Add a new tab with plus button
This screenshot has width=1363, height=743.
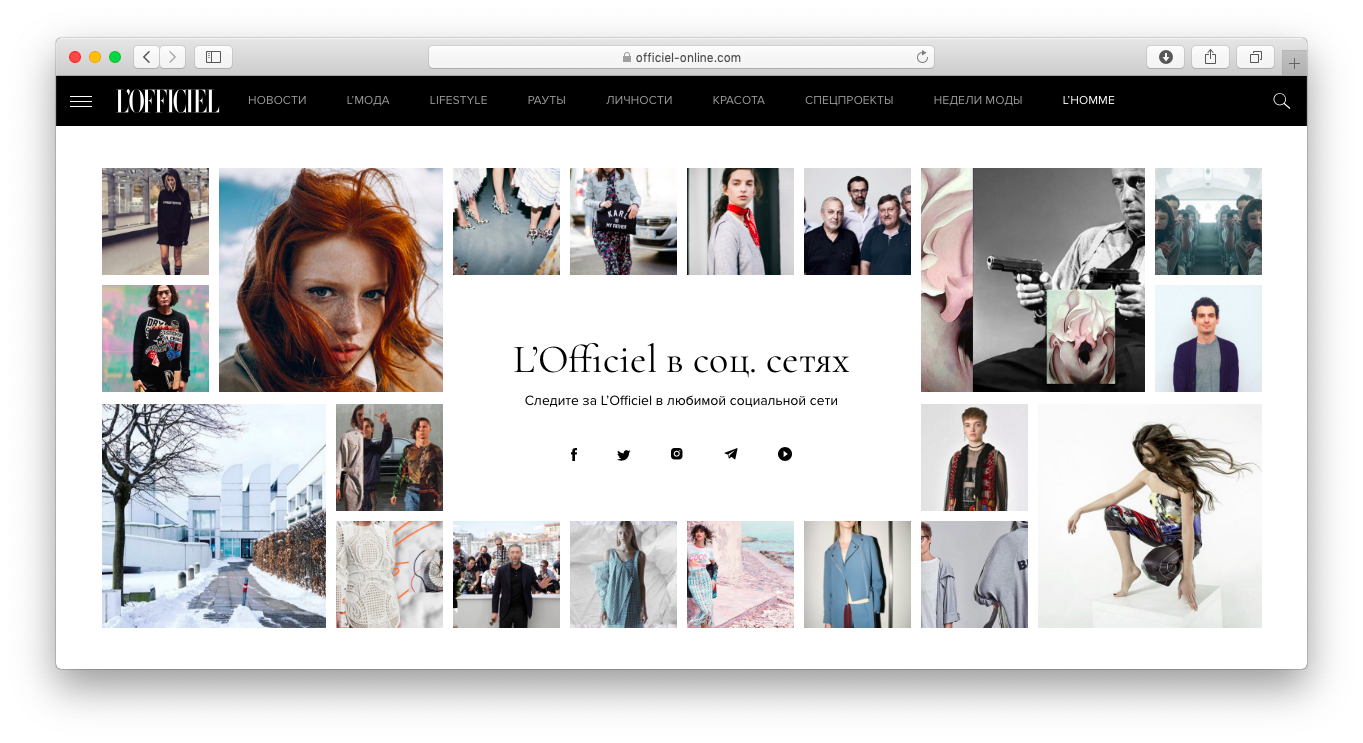[x=1294, y=63]
